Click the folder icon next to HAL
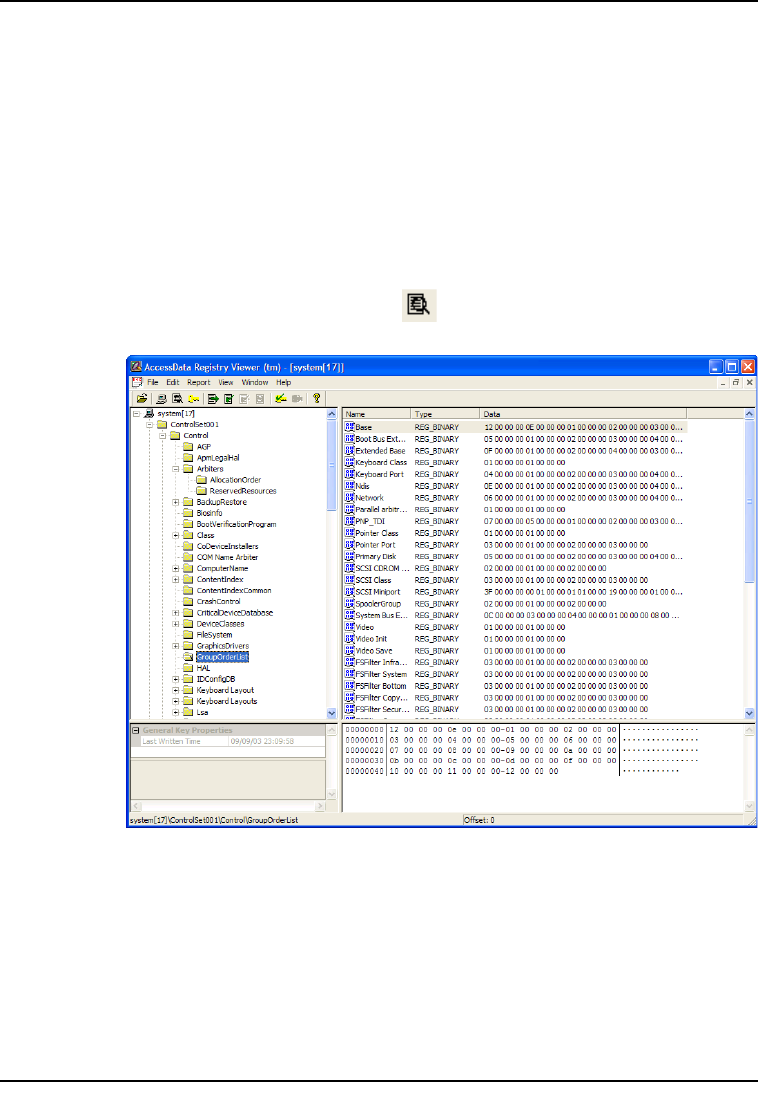The height and width of the screenshot is (1117, 758). point(188,668)
